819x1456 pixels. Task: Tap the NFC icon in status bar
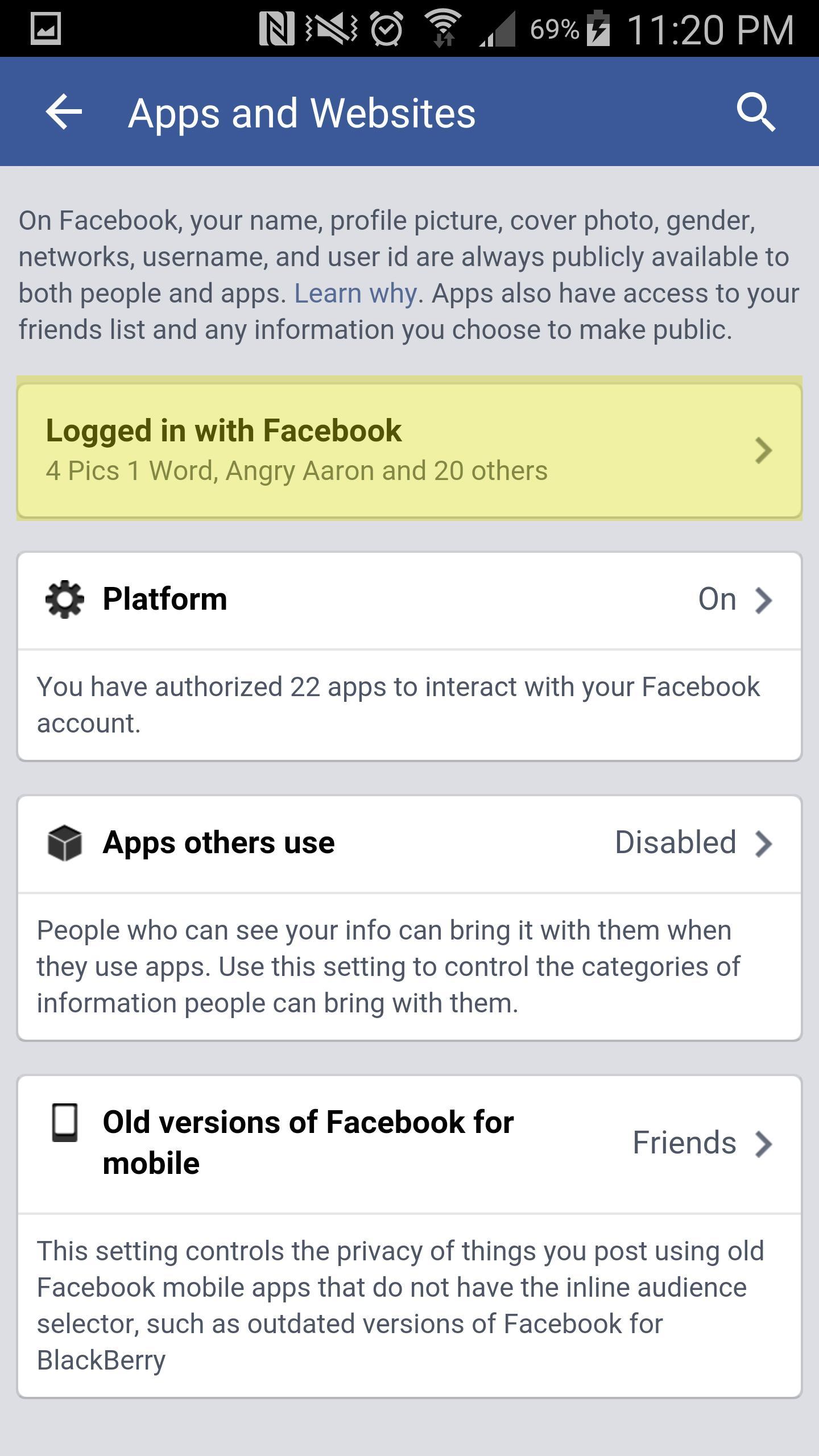tap(276, 28)
